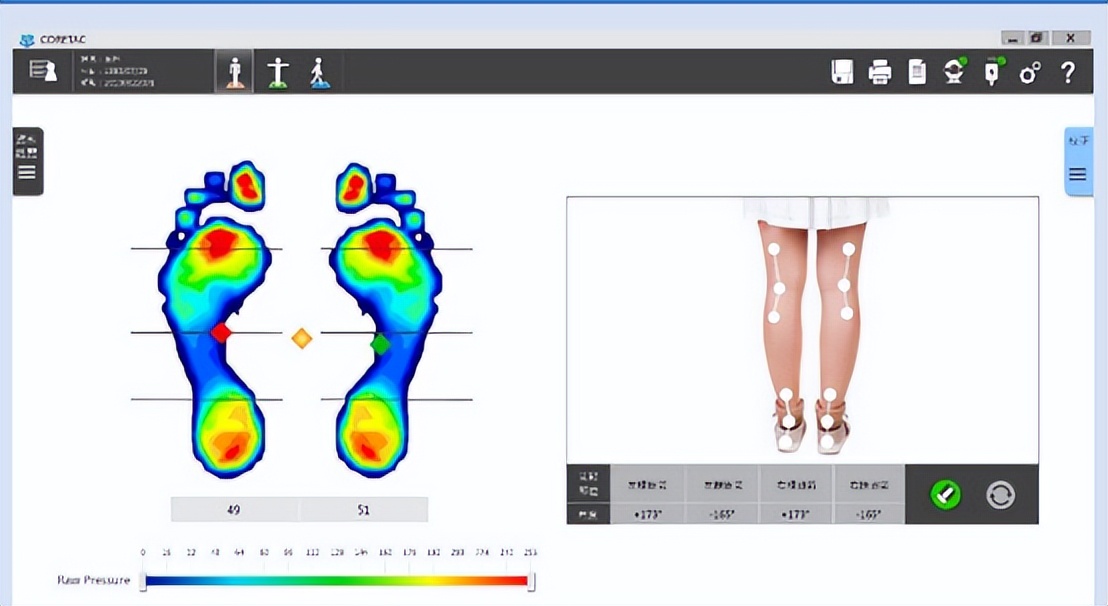Click the patient info text in toolbar

(x=117, y=71)
